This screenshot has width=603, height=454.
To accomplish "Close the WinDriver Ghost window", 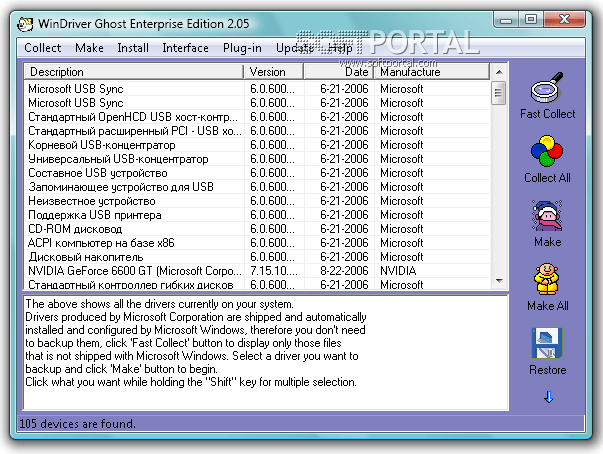I will click(564, 19).
